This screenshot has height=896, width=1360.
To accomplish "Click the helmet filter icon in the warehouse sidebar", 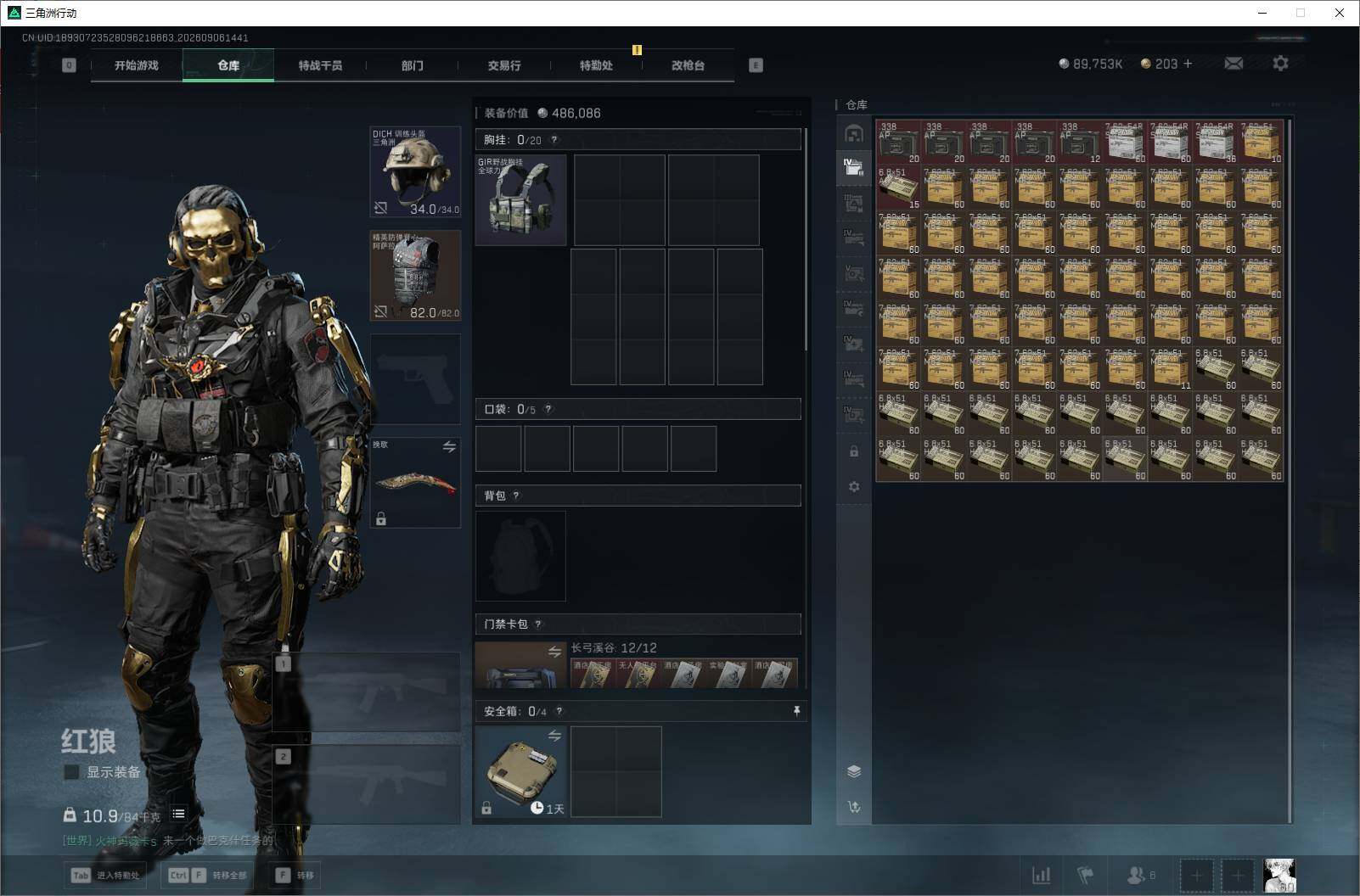I will [854, 133].
